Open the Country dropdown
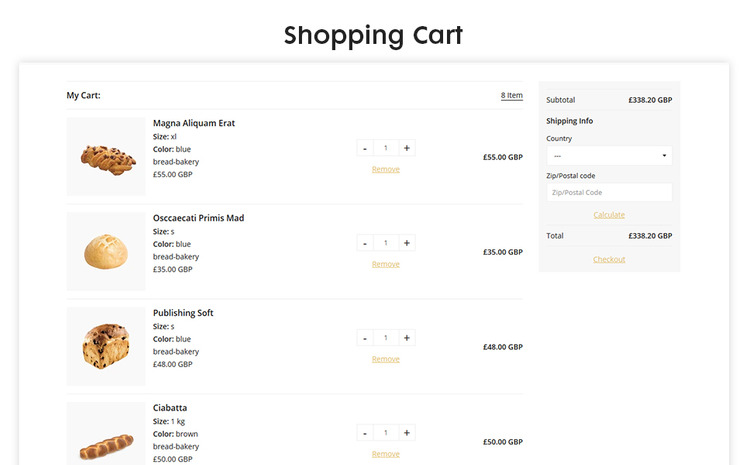Screen dimensions: 748x465 (x=609, y=156)
